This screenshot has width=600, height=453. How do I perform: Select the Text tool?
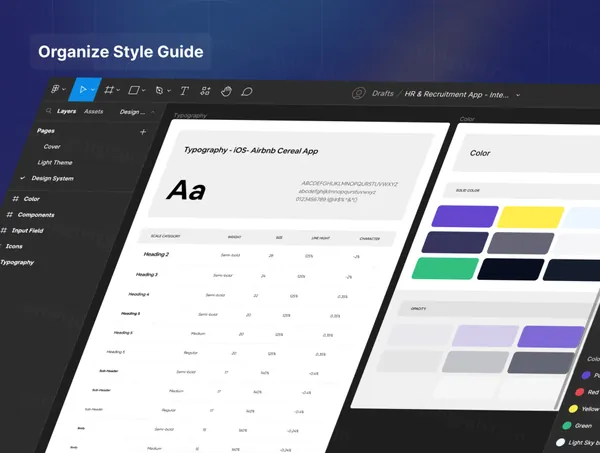(185, 91)
